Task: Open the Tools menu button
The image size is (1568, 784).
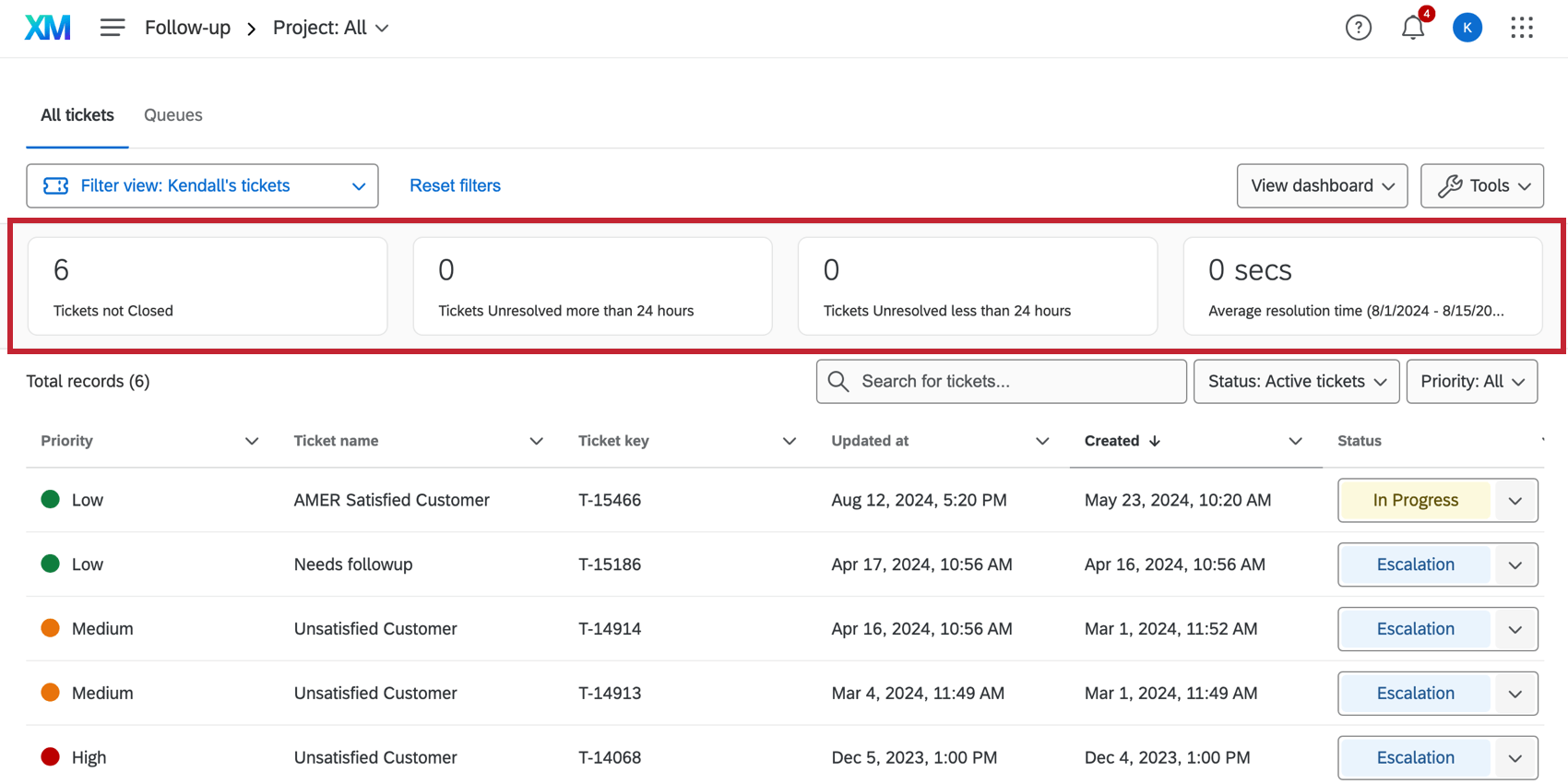Action: coord(1481,186)
